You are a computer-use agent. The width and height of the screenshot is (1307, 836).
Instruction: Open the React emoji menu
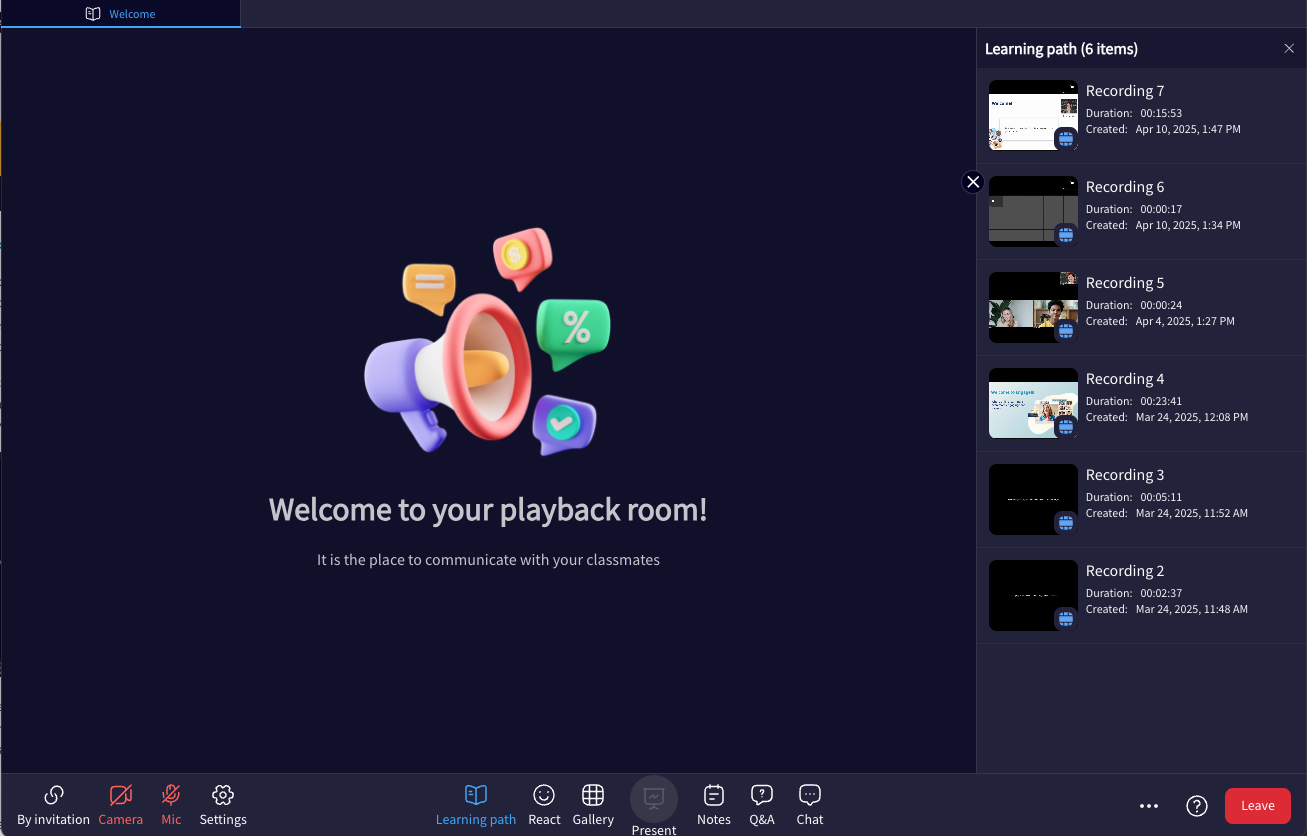point(544,805)
